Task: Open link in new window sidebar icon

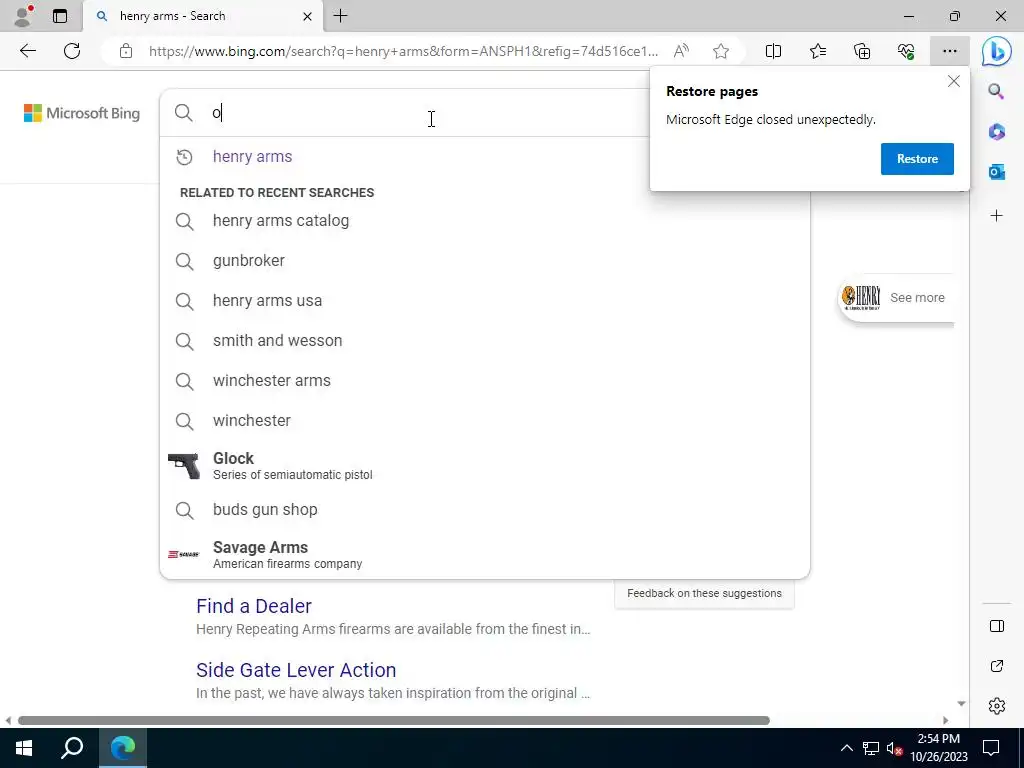Action: pyautogui.click(x=997, y=666)
